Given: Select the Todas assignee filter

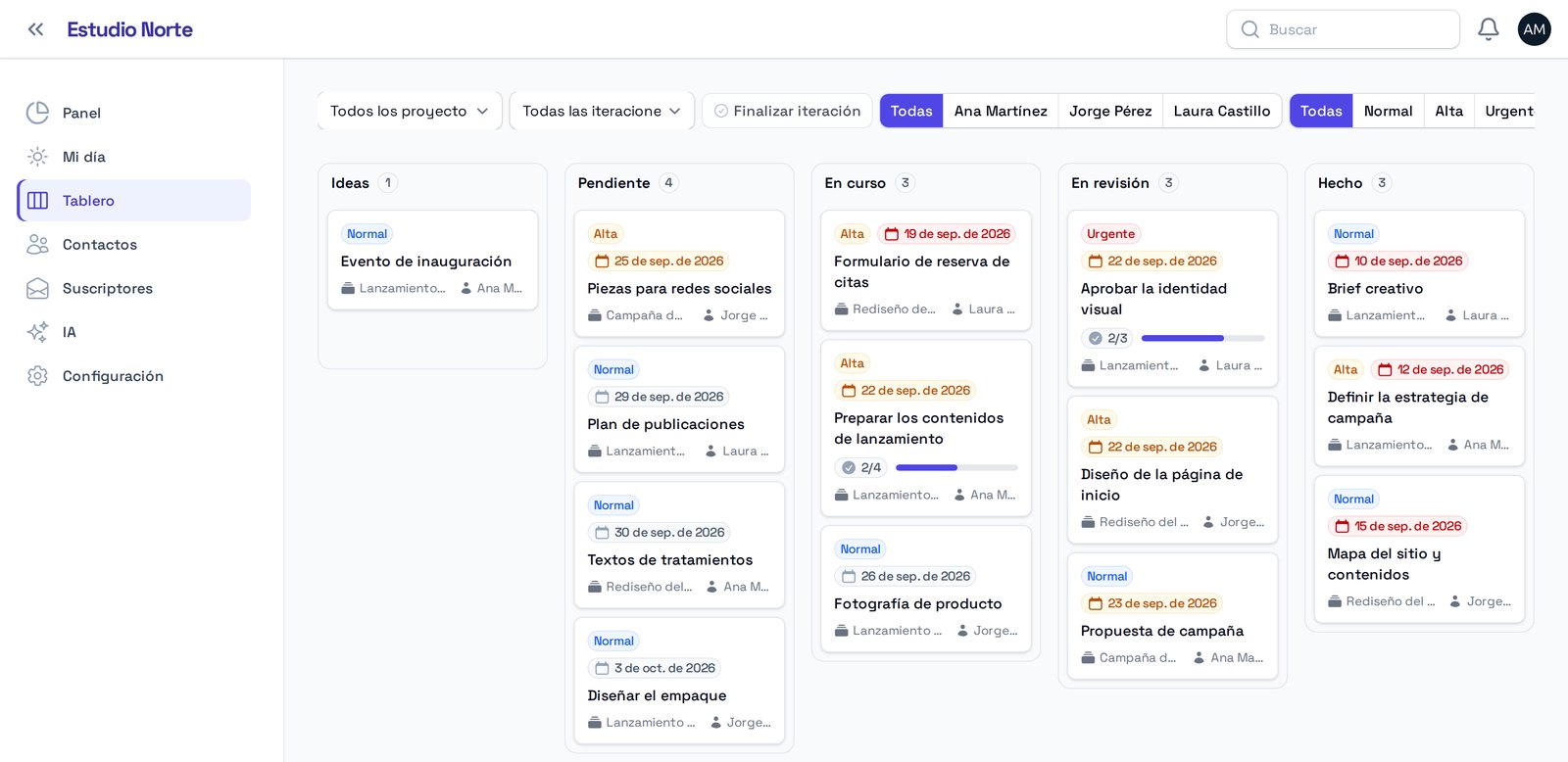Looking at the screenshot, I should point(911,111).
